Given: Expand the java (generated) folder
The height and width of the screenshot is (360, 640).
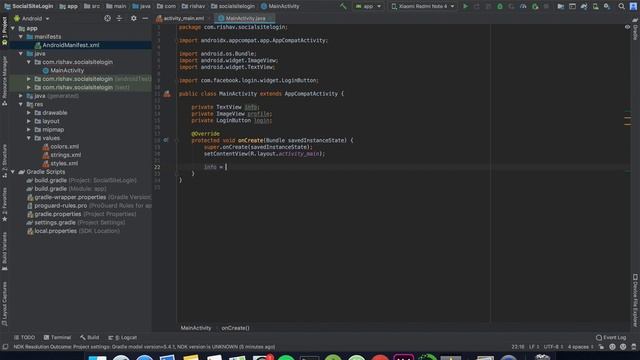Looking at the screenshot, I should (x=21, y=96).
